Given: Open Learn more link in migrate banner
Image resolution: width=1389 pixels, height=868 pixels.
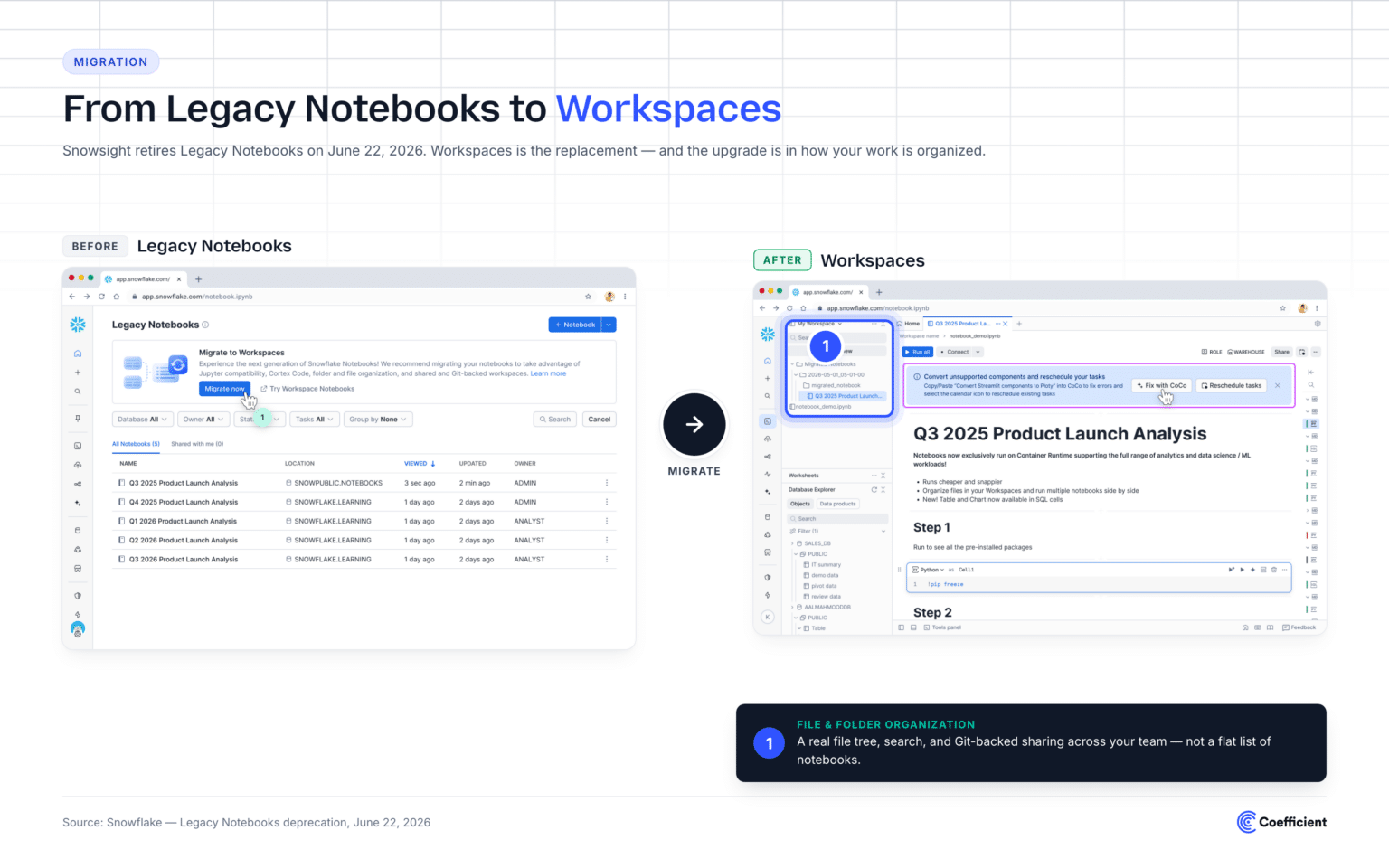Looking at the screenshot, I should click(x=548, y=373).
